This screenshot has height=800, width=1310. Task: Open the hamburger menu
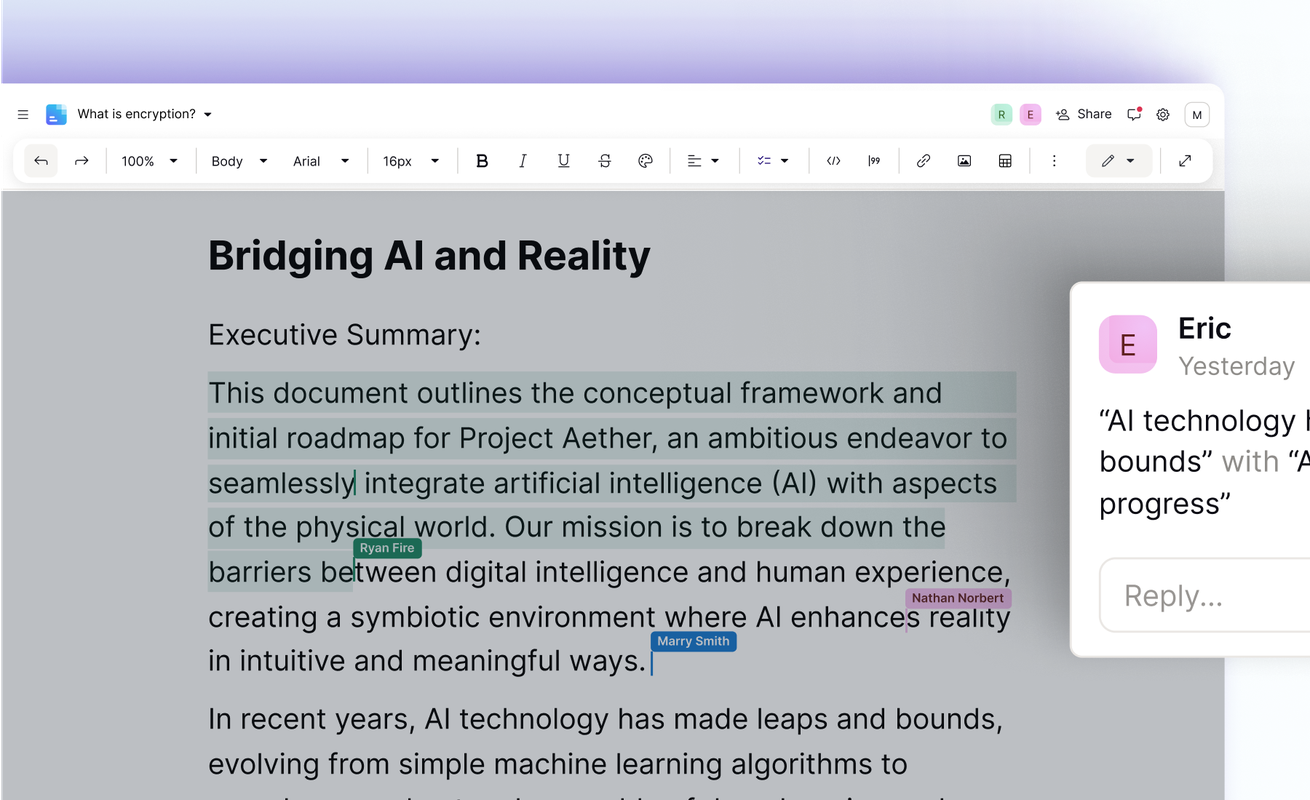point(23,115)
